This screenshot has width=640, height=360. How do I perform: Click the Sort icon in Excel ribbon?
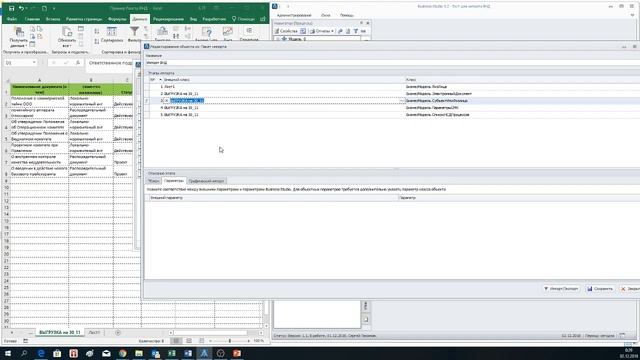[x=111, y=31]
